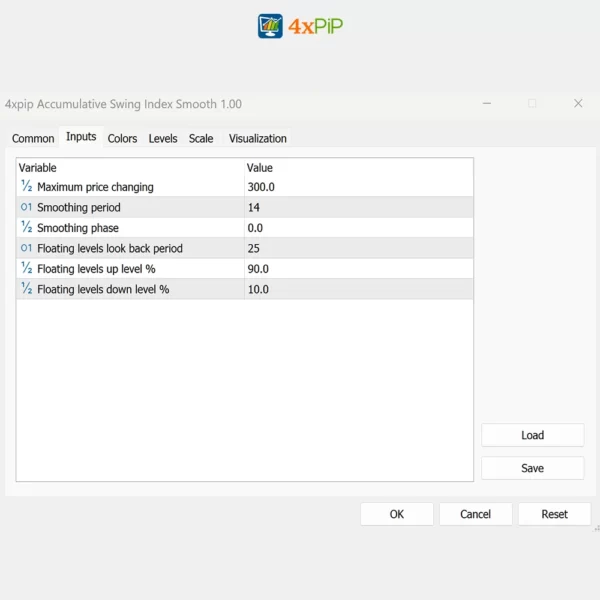Go to the Levels tab
600x600 pixels.
pos(163,139)
